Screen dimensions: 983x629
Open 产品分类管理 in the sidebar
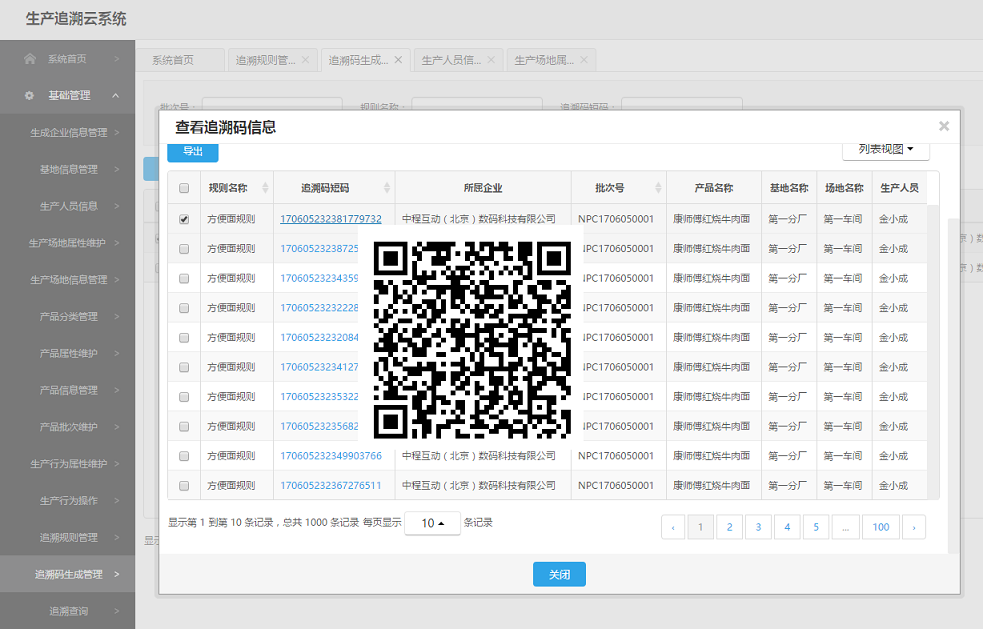(x=68, y=317)
